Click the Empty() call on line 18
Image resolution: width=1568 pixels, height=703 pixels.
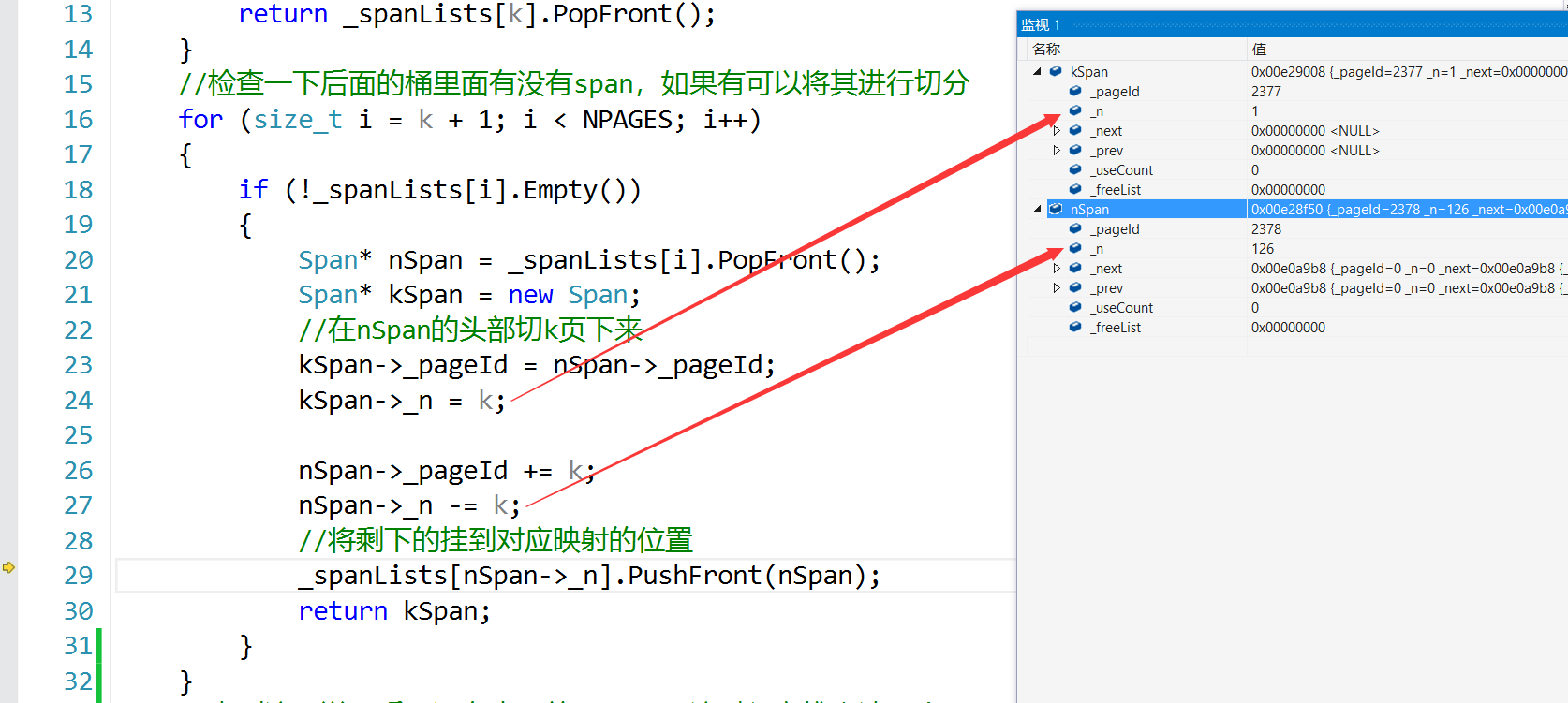coord(574,189)
